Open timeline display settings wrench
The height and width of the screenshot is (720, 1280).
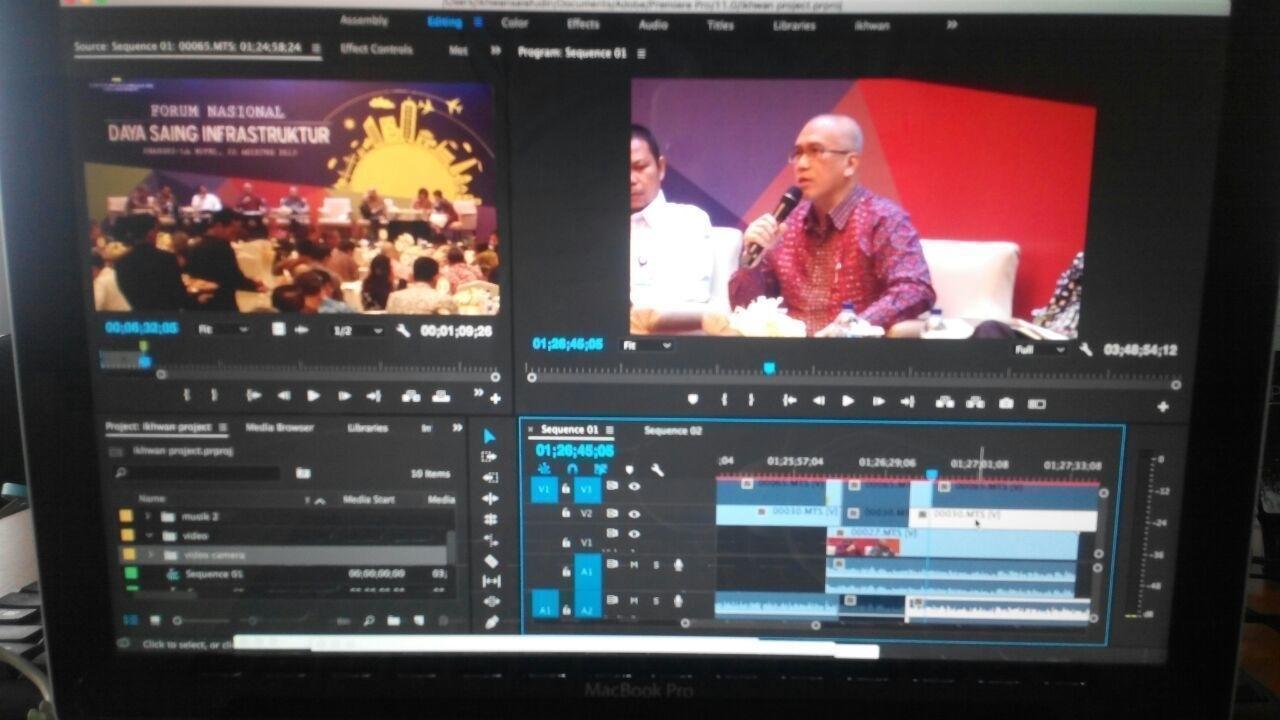[657, 469]
